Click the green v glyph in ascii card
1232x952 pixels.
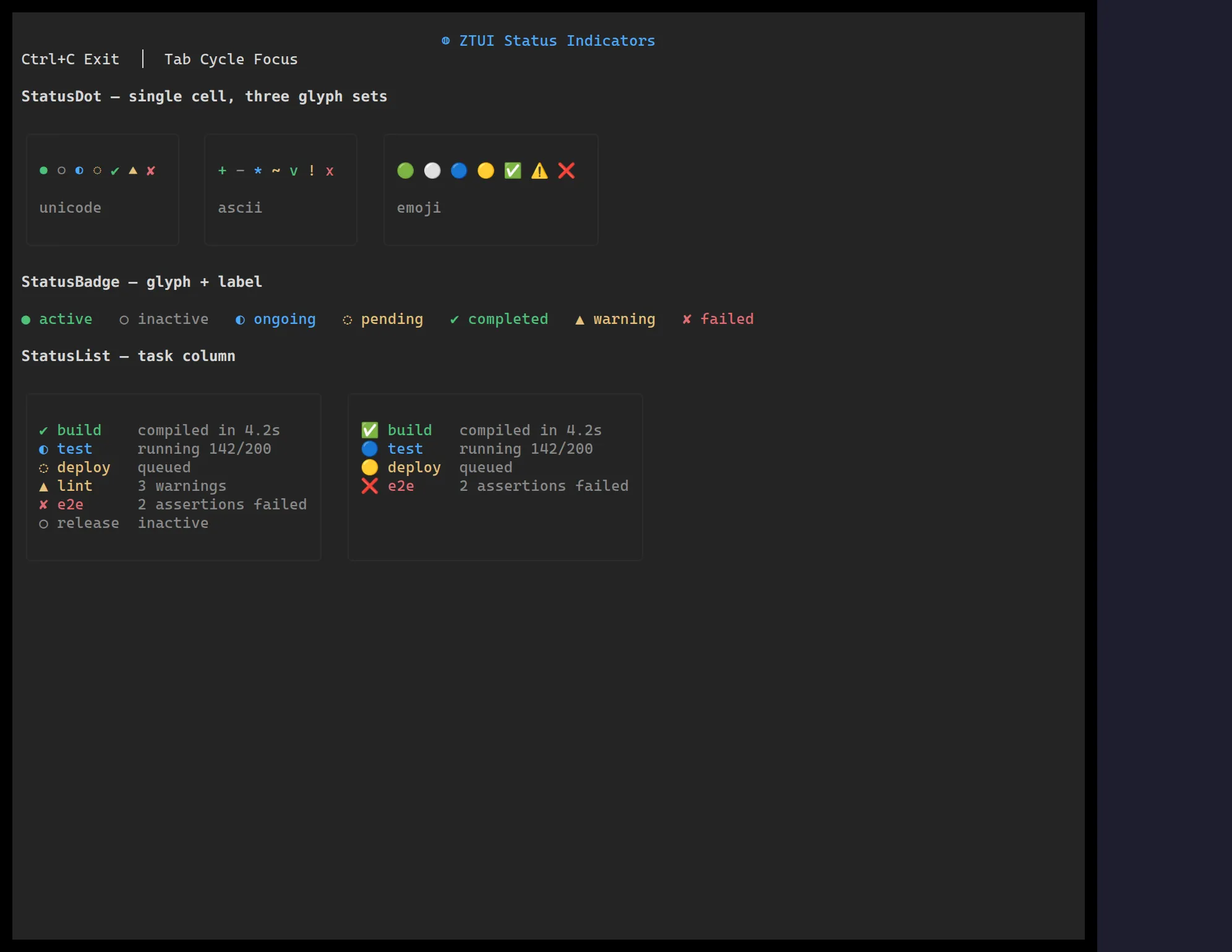[294, 171]
